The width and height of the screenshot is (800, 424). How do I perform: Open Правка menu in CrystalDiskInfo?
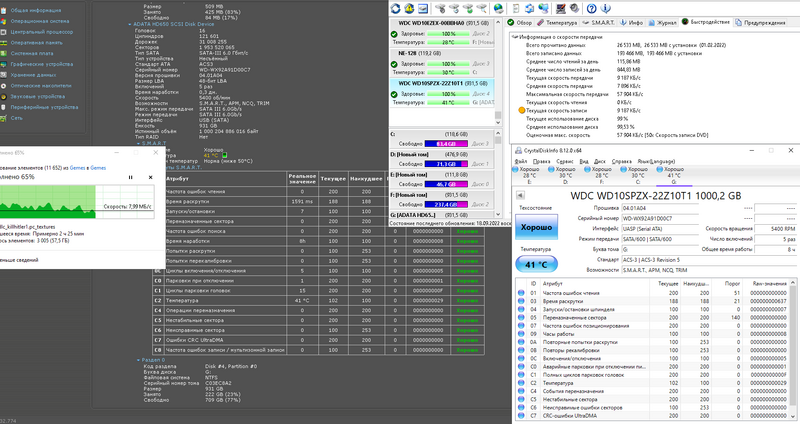point(541,161)
